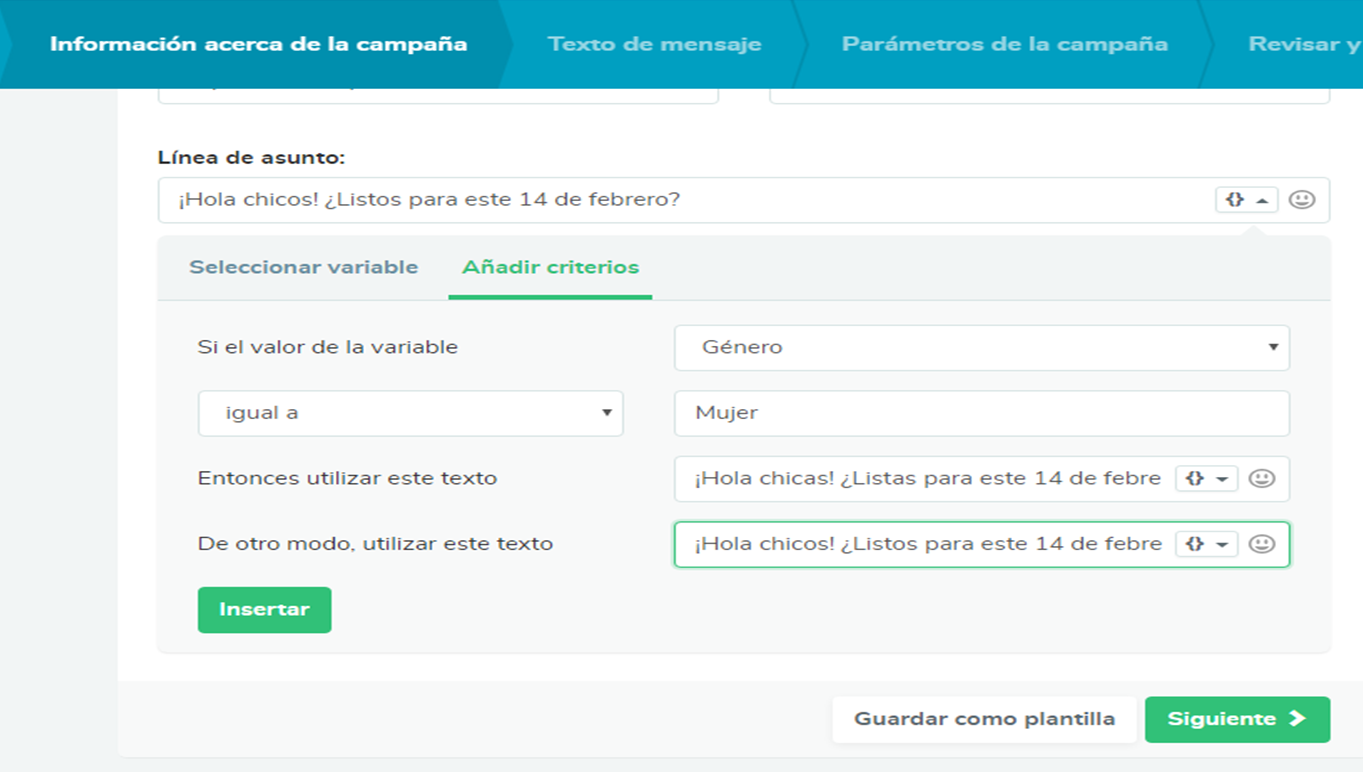The width and height of the screenshot is (1363, 772).
Task: Open emoji picker for 'De otro modo' field
Action: (x=1262, y=544)
